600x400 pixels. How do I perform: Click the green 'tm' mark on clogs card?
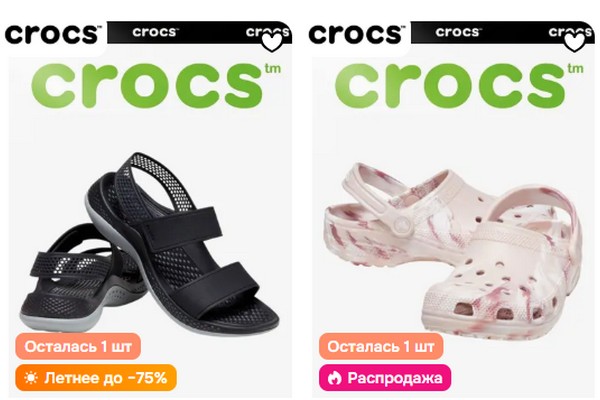pyautogui.click(x=576, y=69)
